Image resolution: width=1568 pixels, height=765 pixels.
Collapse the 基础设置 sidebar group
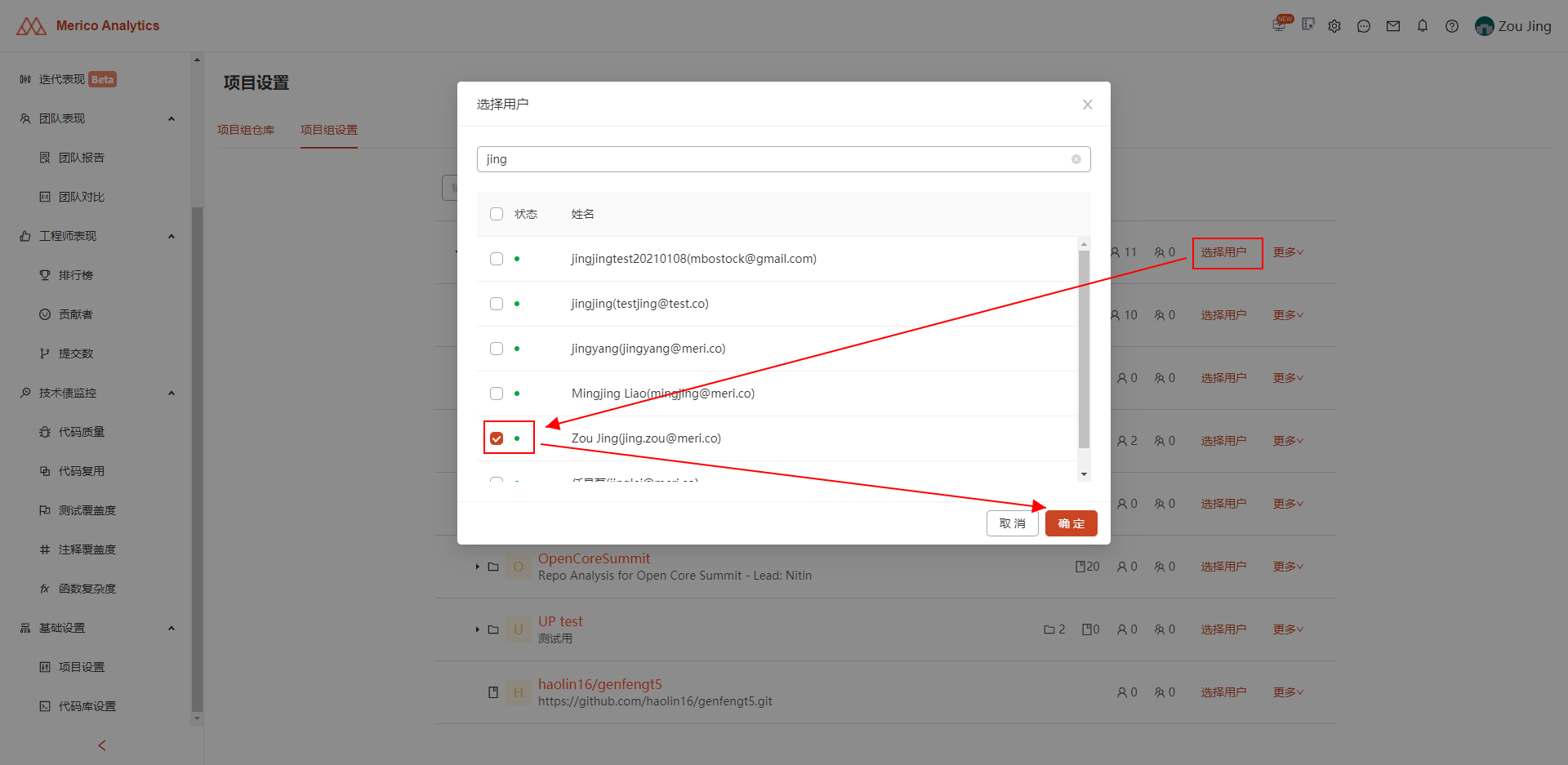pyautogui.click(x=171, y=628)
